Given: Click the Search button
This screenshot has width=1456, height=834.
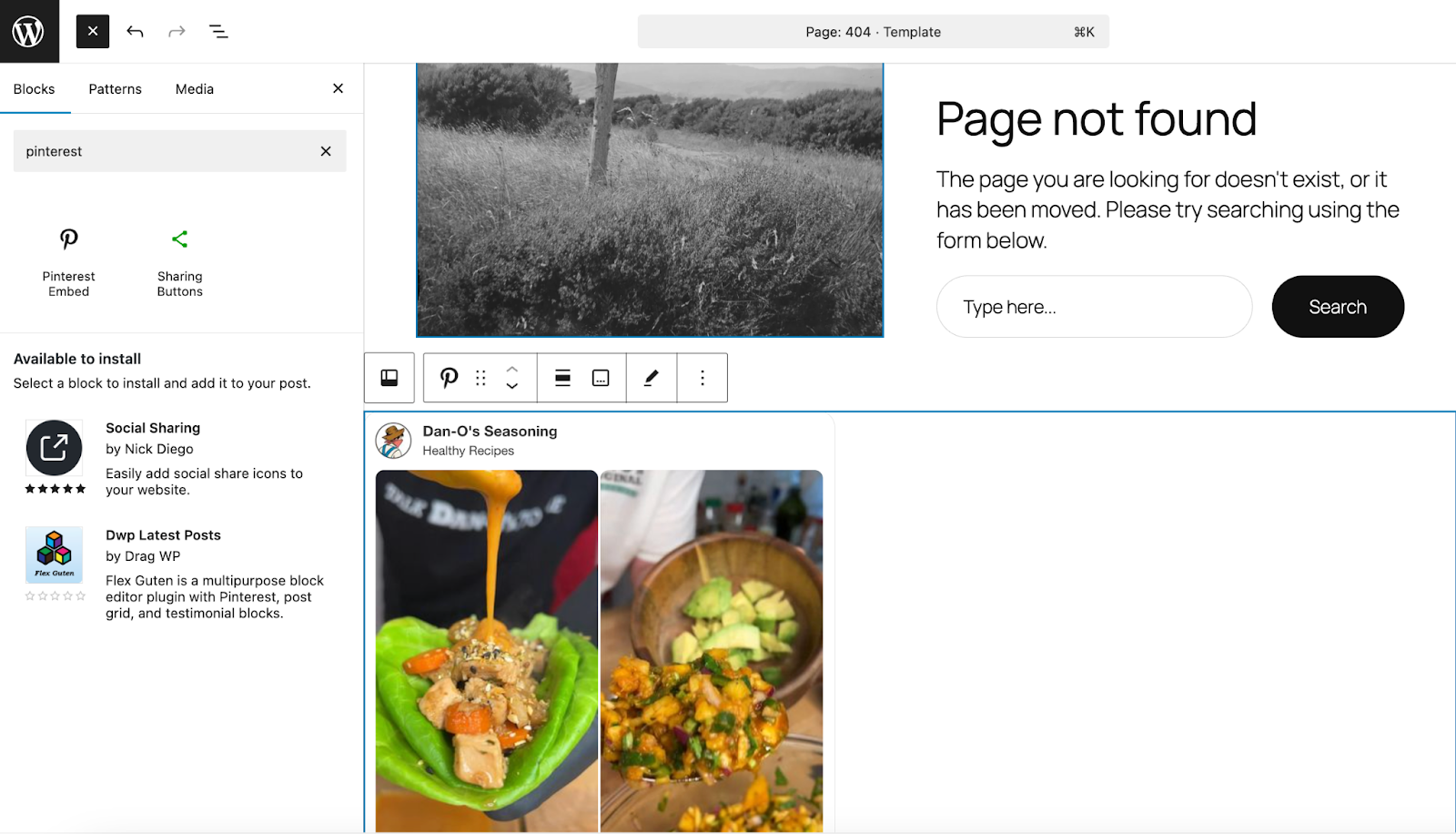Looking at the screenshot, I should coord(1337,307).
